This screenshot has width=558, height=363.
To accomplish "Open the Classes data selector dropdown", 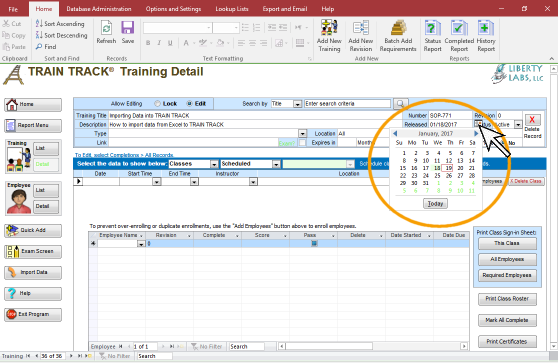I will 214,164.
